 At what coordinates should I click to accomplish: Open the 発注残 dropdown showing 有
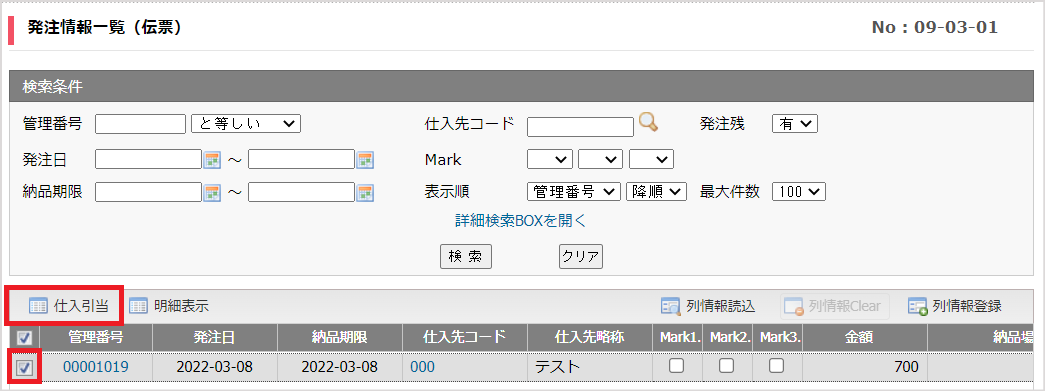[x=794, y=123]
